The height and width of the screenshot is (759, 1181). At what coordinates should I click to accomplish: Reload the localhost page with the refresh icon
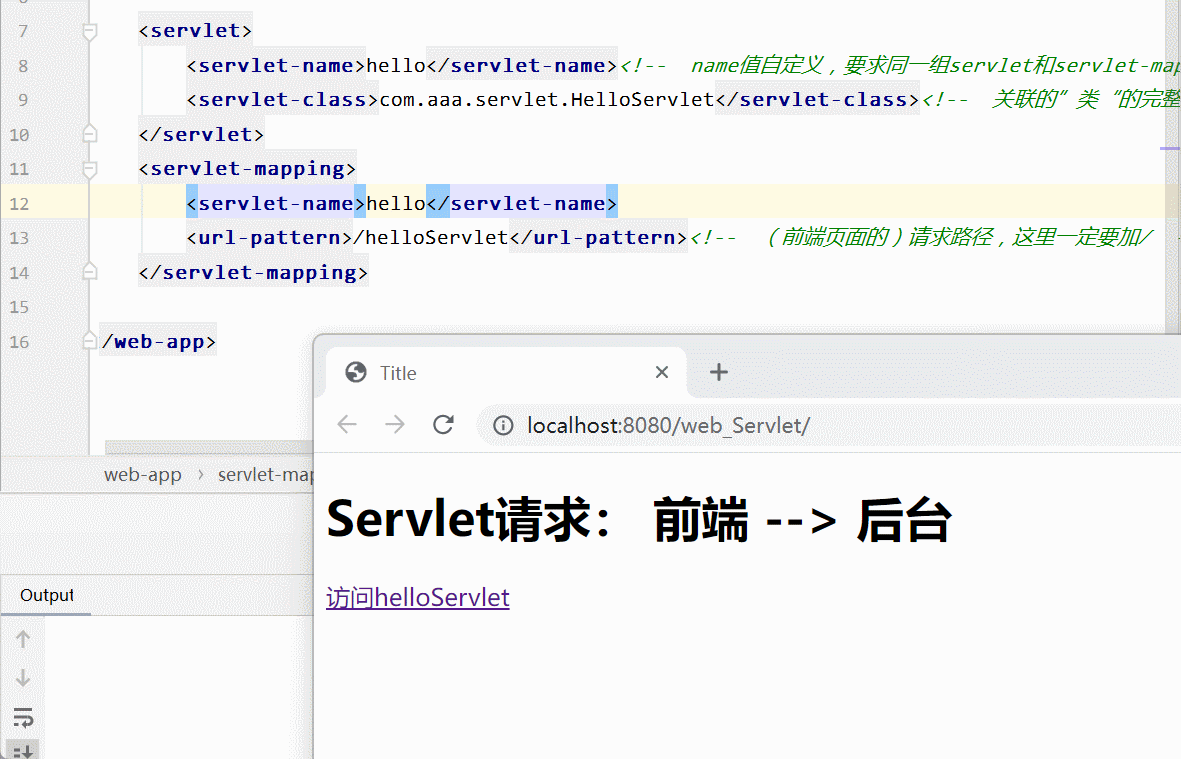(443, 424)
